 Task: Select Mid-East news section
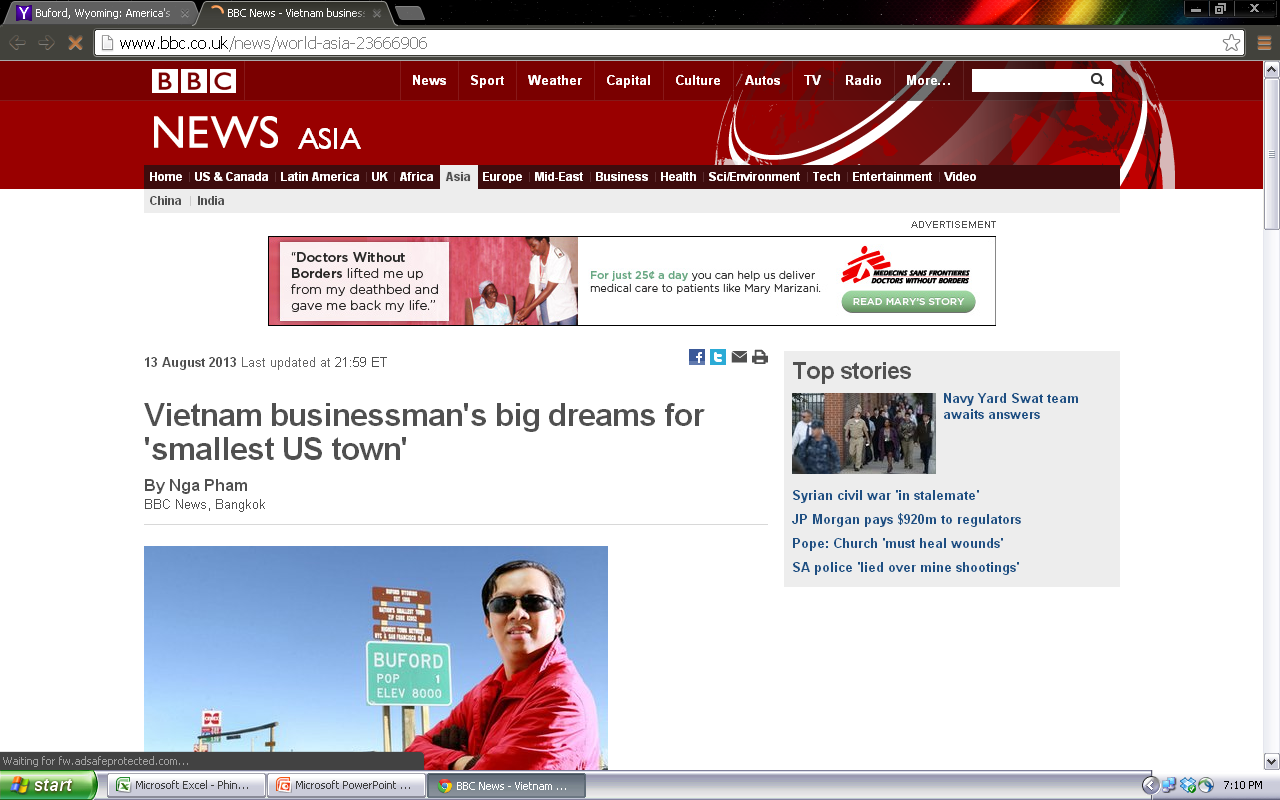click(558, 177)
